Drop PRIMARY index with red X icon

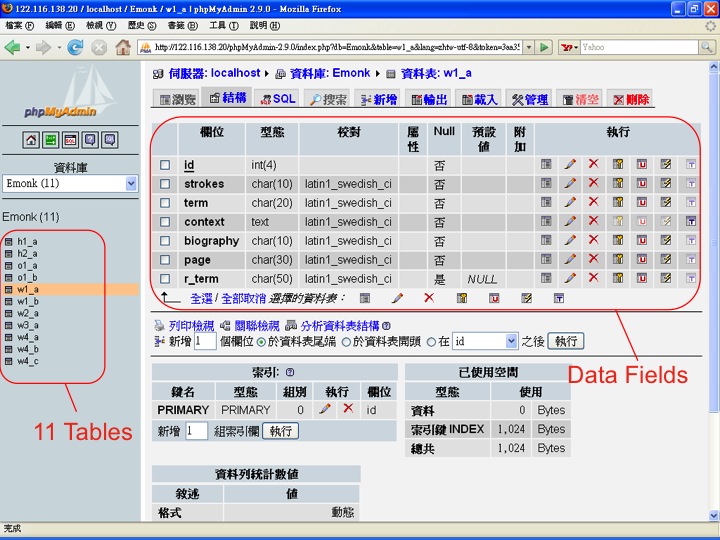[x=349, y=408]
